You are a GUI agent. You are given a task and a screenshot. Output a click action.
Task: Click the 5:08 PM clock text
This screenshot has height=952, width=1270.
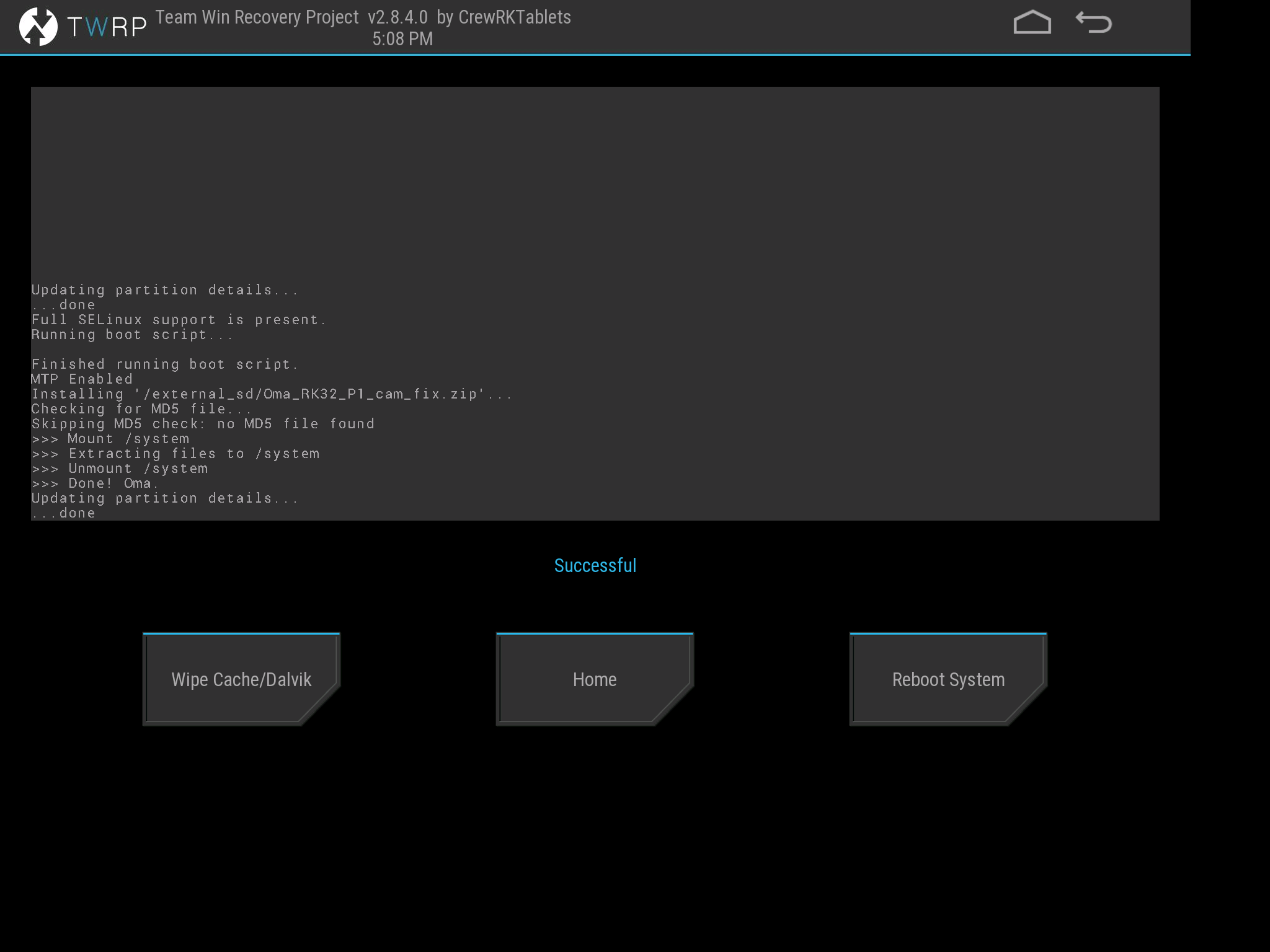coord(402,38)
